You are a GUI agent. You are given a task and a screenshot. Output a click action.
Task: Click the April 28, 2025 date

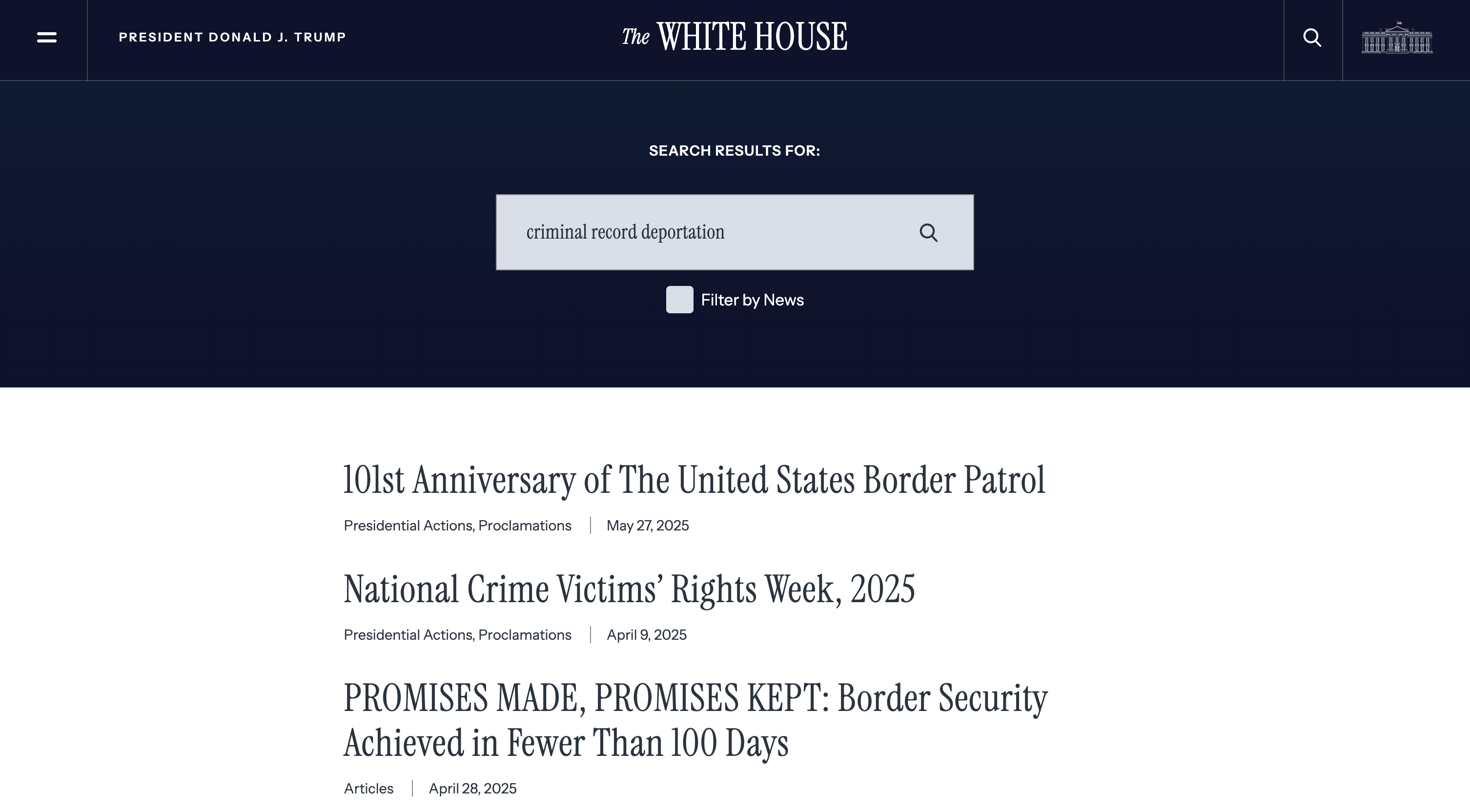click(472, 789)
